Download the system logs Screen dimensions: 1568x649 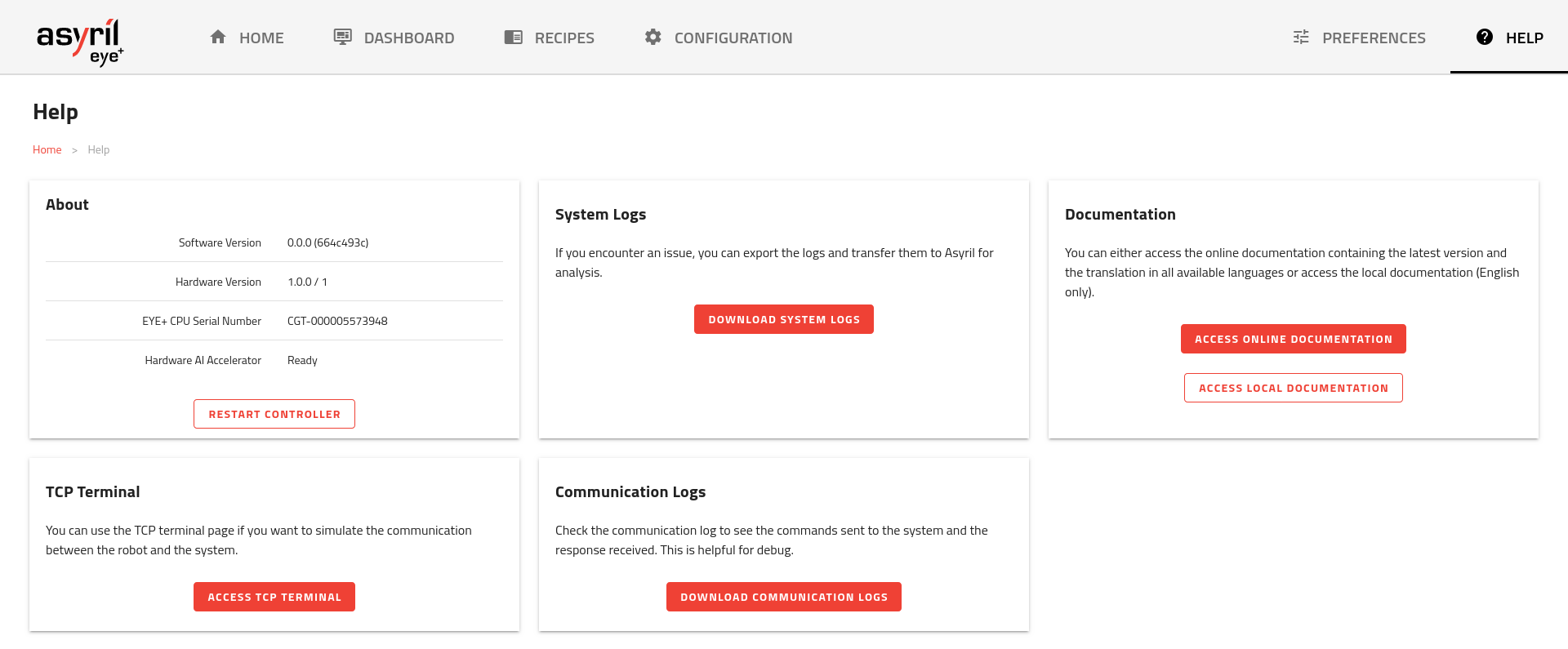pyautogui.click(x=783, y=319)
